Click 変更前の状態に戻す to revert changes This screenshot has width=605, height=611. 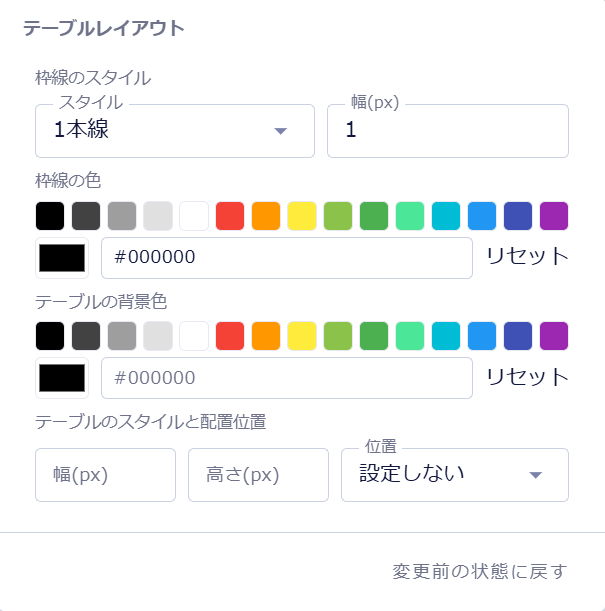480,572
